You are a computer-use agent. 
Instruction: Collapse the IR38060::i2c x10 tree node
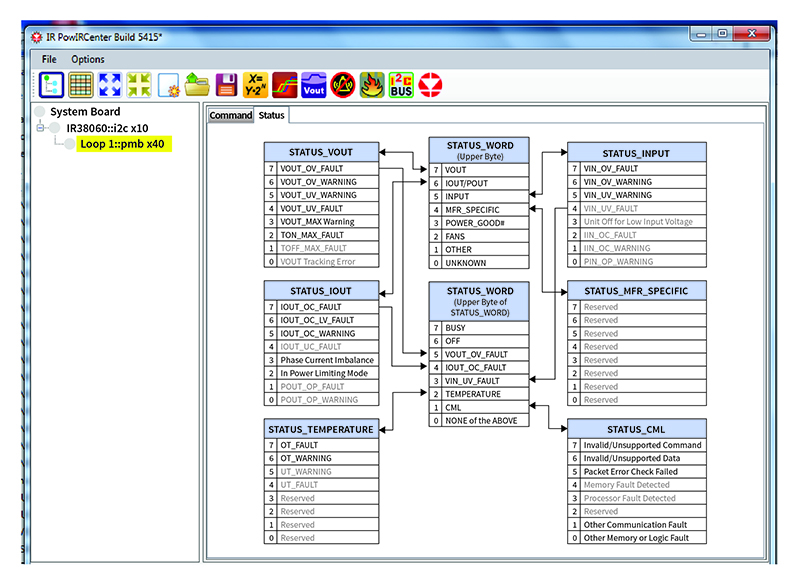pyautogui.click(x=40, y=128)
